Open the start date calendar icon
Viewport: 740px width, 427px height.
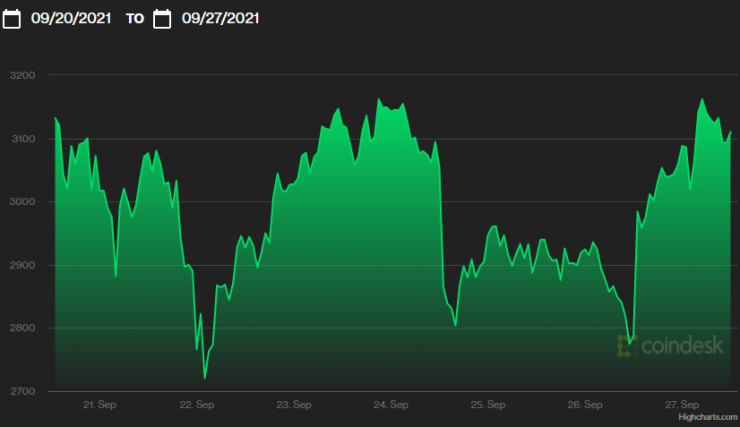pyautogui.click(x=12, y=18)
